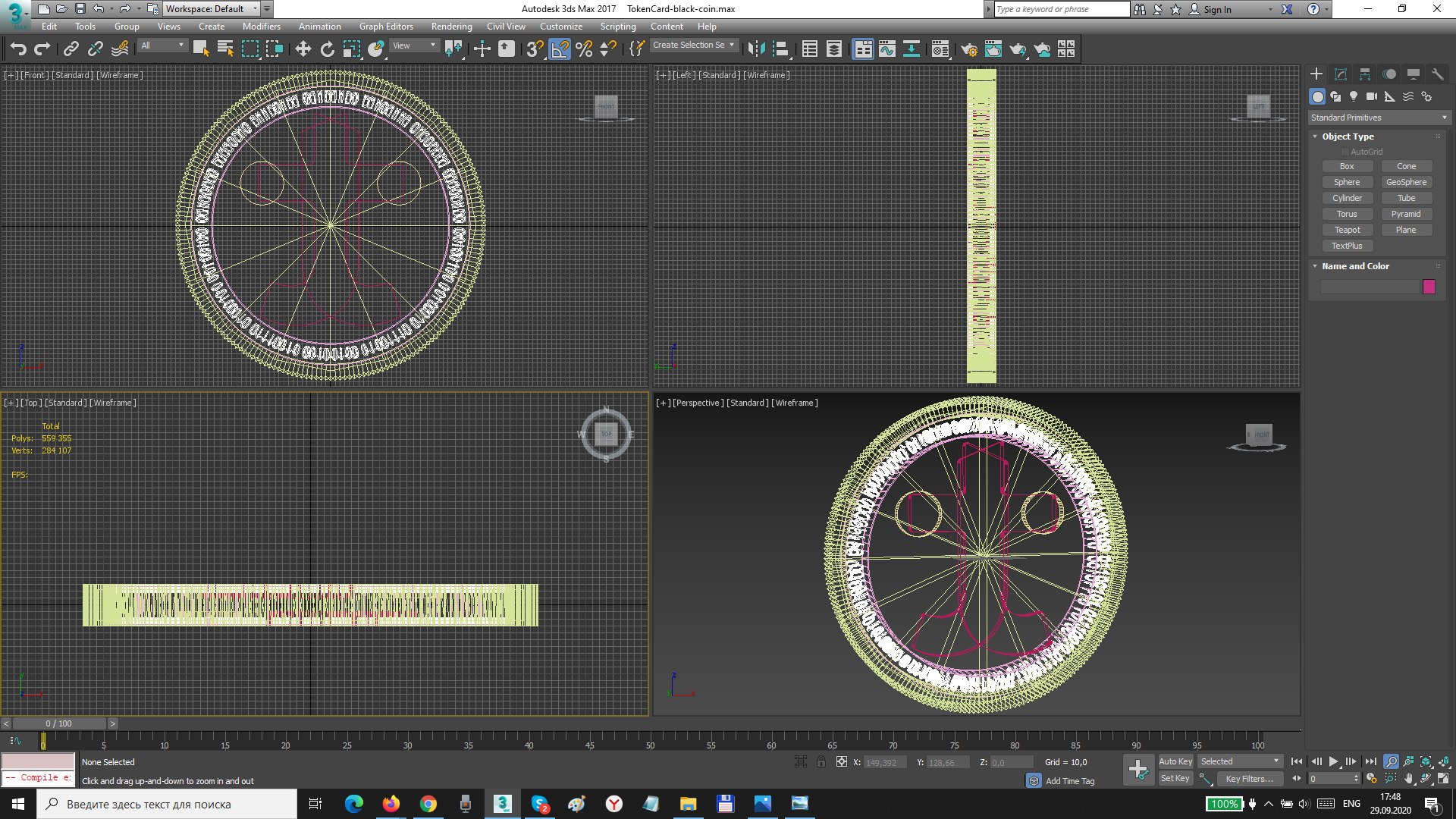Activate Select and Move tool

(x=303, y=49)
